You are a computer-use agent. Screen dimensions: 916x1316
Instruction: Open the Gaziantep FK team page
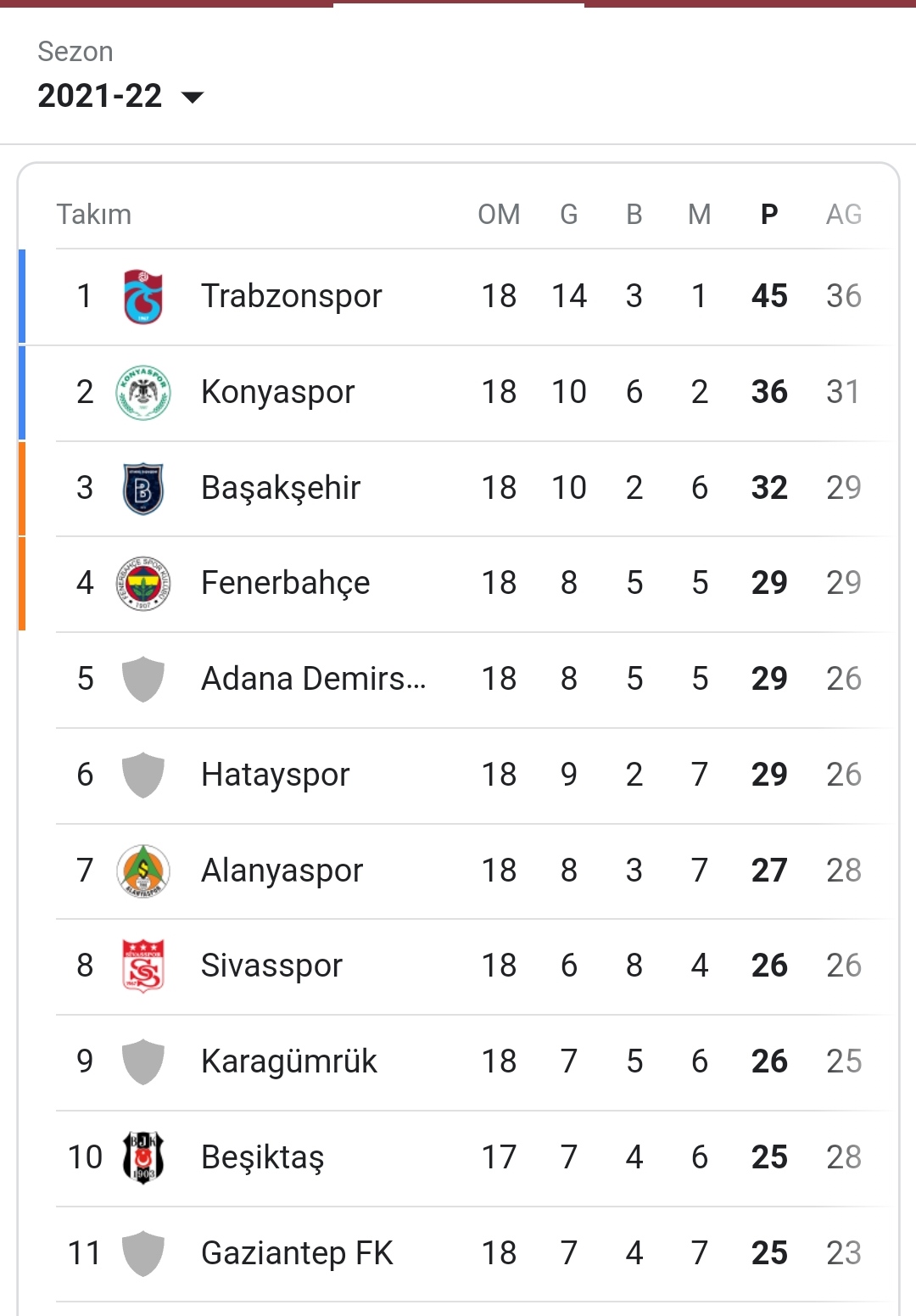(x=458, y=1254)
